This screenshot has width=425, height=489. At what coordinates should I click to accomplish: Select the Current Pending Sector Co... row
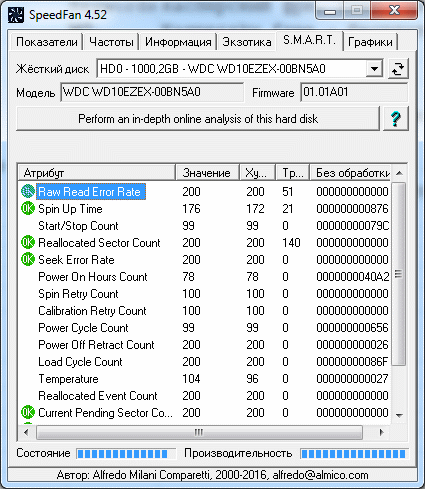coord(205,413)
